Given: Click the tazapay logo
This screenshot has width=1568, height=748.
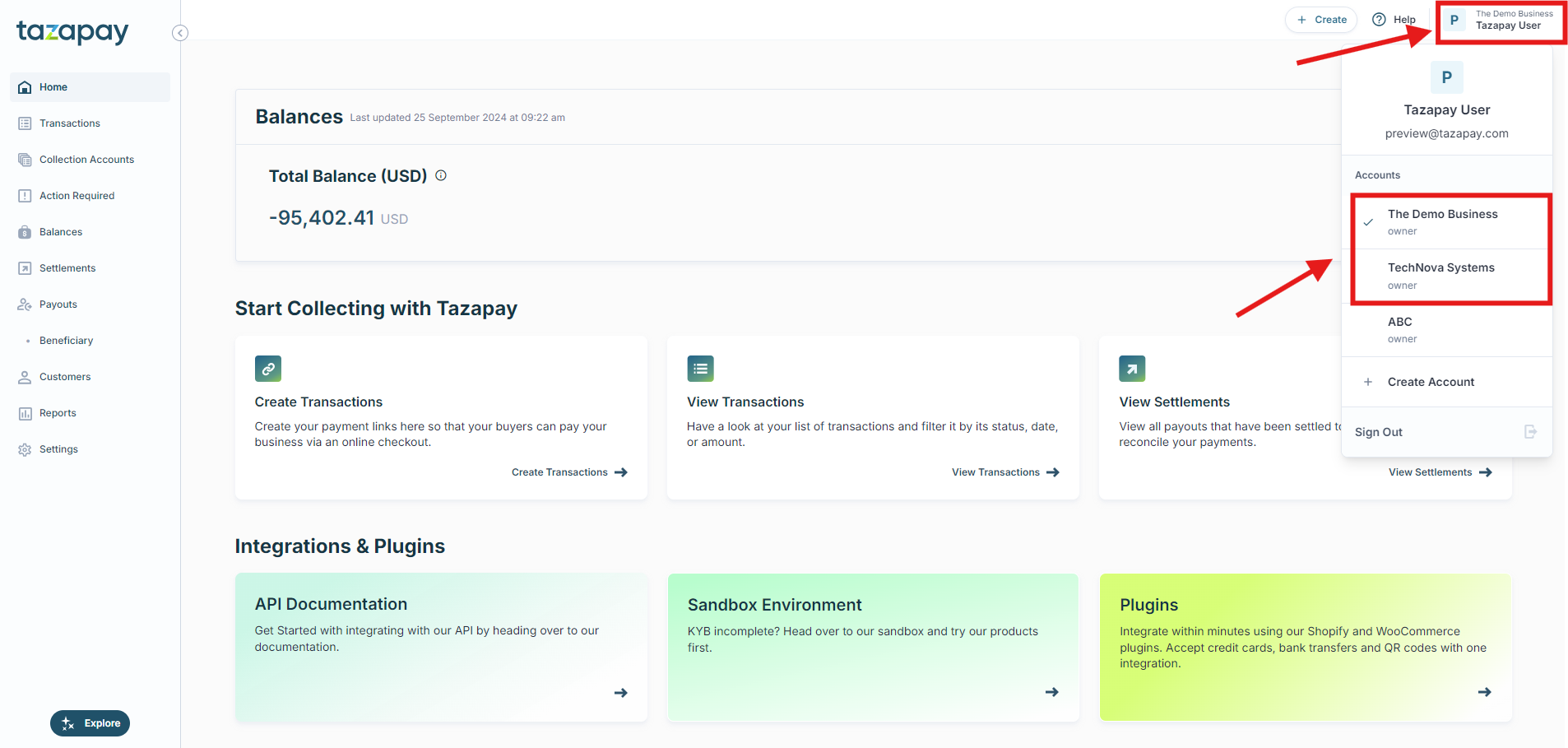Looking at the screenshot, I should click(x=72, y=32).
